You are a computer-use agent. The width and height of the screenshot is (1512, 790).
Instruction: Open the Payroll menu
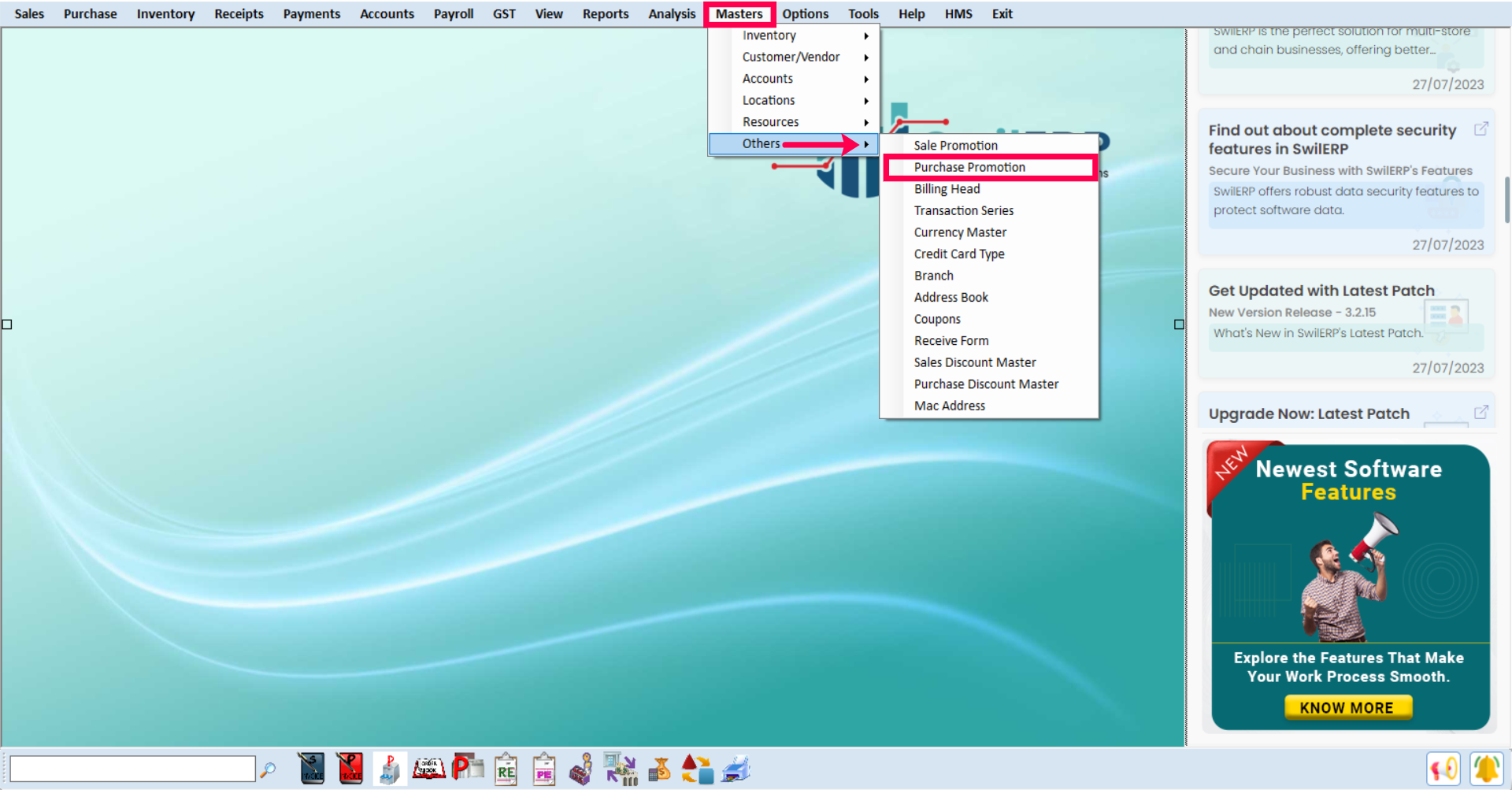[x=454, y=14]
